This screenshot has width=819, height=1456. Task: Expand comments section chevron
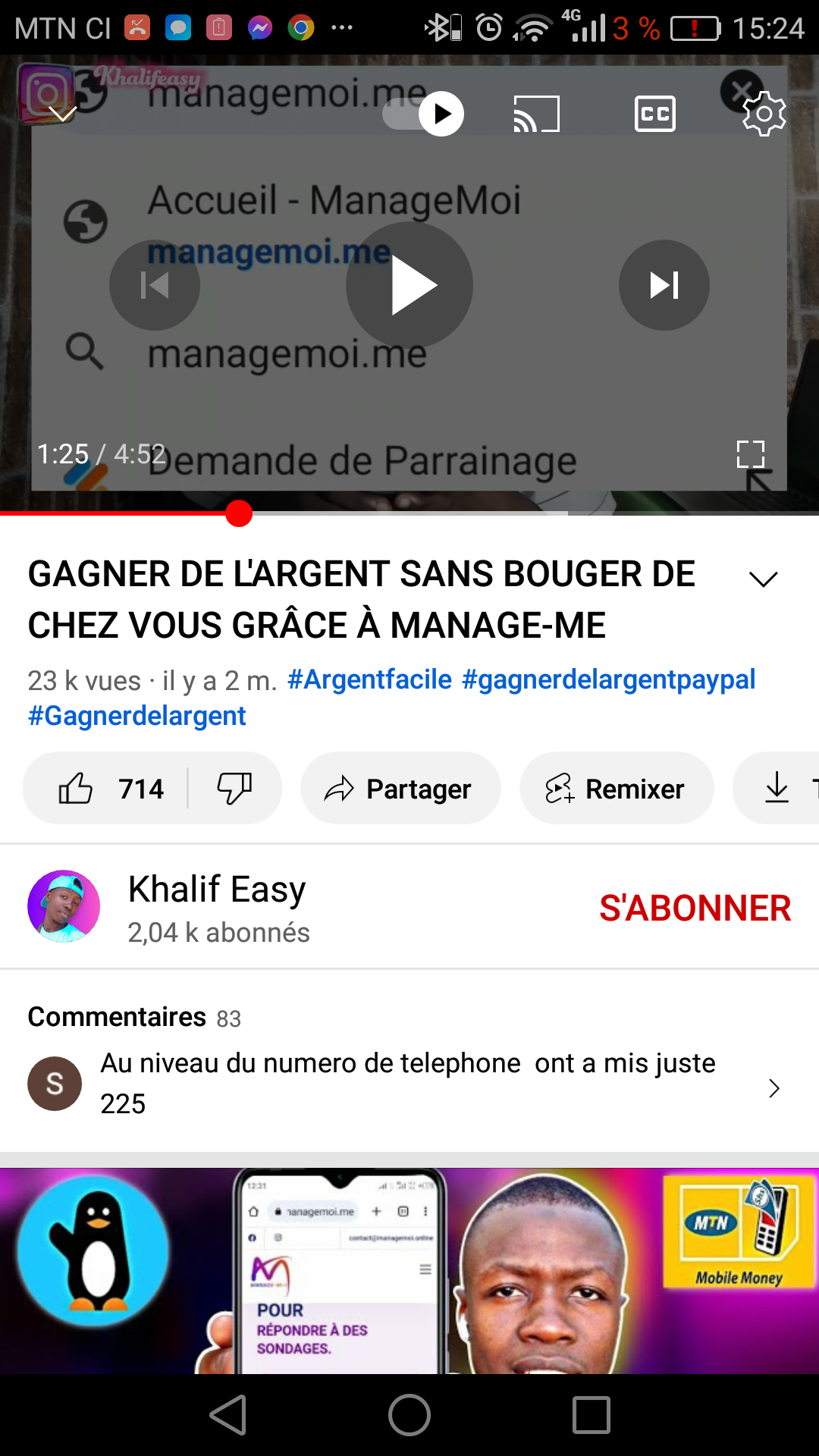773,1088
